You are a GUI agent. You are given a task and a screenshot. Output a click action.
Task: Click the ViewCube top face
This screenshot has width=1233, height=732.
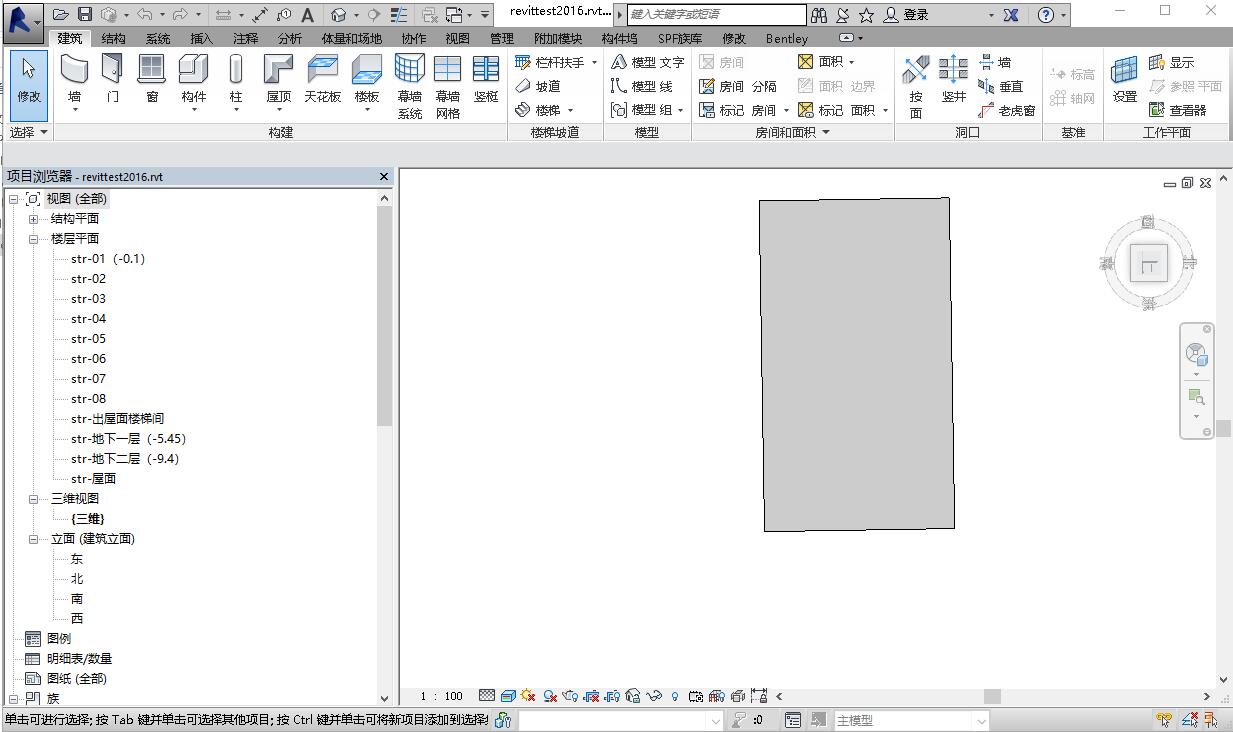pyautogui.click(x=1148, y=263)
